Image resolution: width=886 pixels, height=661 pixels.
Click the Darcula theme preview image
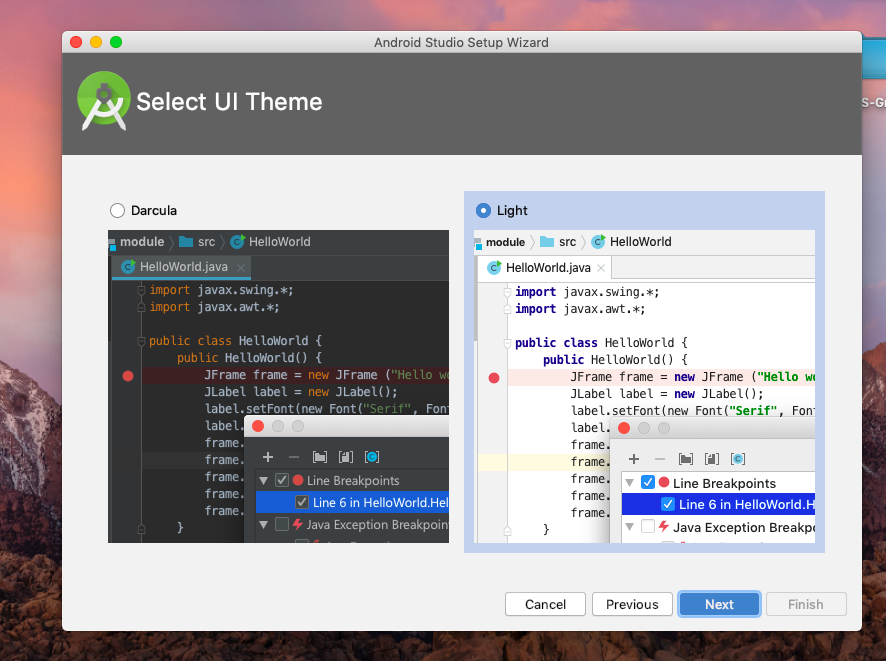[x=279, y=386]
